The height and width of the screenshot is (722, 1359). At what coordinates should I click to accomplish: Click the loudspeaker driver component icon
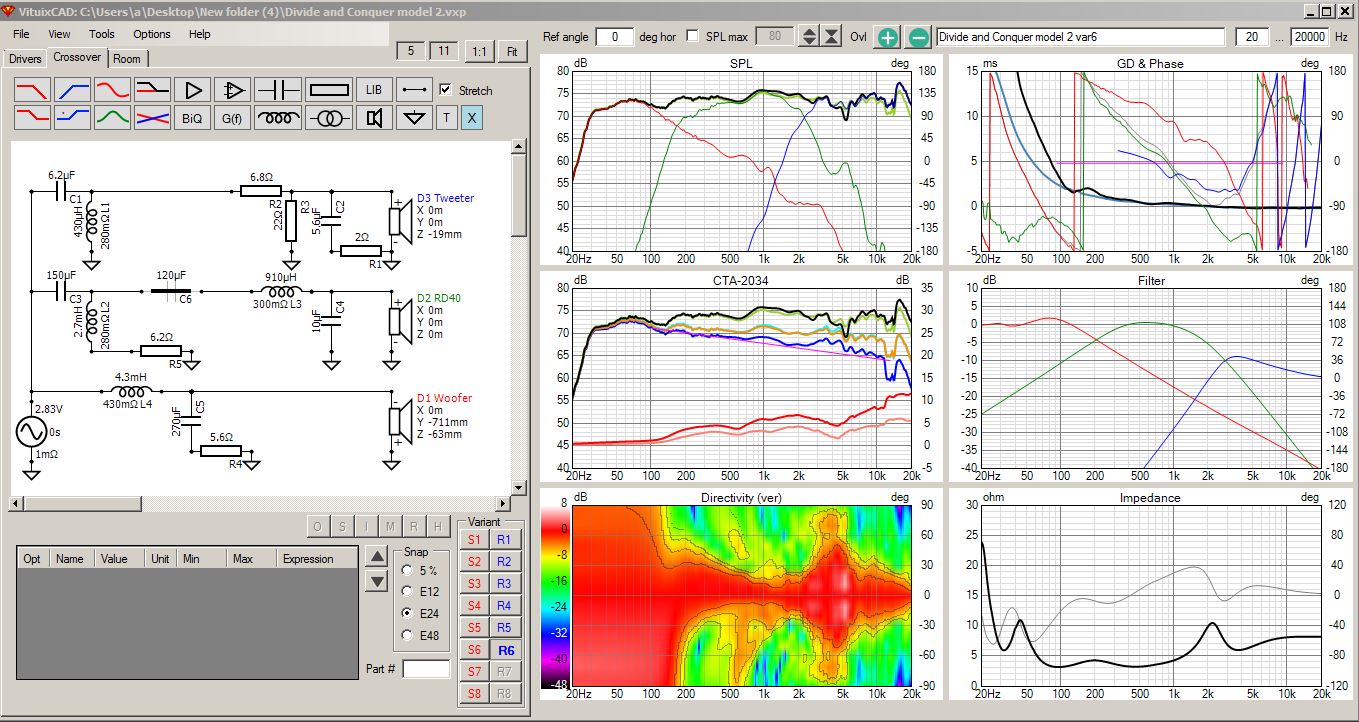[x=375, y=118]
